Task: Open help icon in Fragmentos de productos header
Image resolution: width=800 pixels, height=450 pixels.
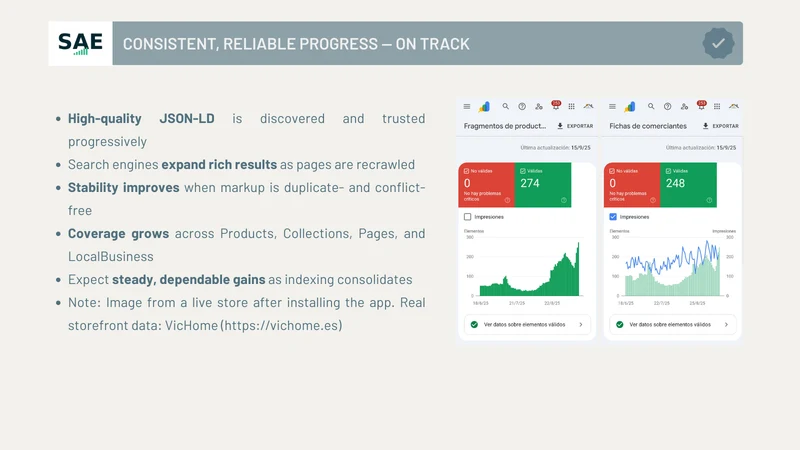Action: 522,107
